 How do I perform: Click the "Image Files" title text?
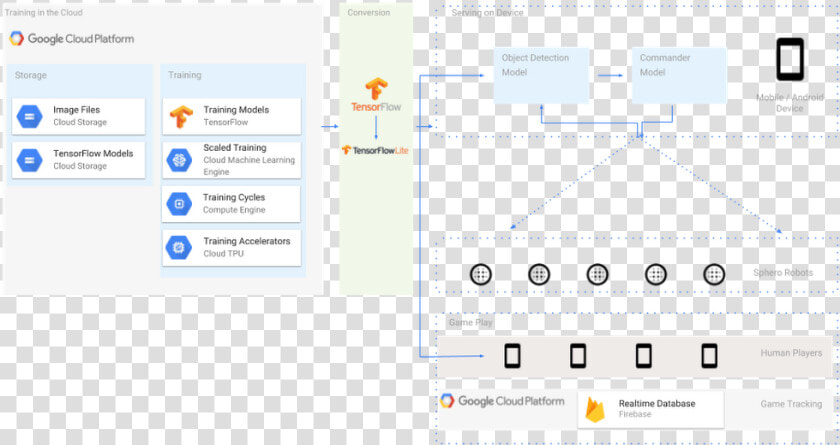coord(77,110)
